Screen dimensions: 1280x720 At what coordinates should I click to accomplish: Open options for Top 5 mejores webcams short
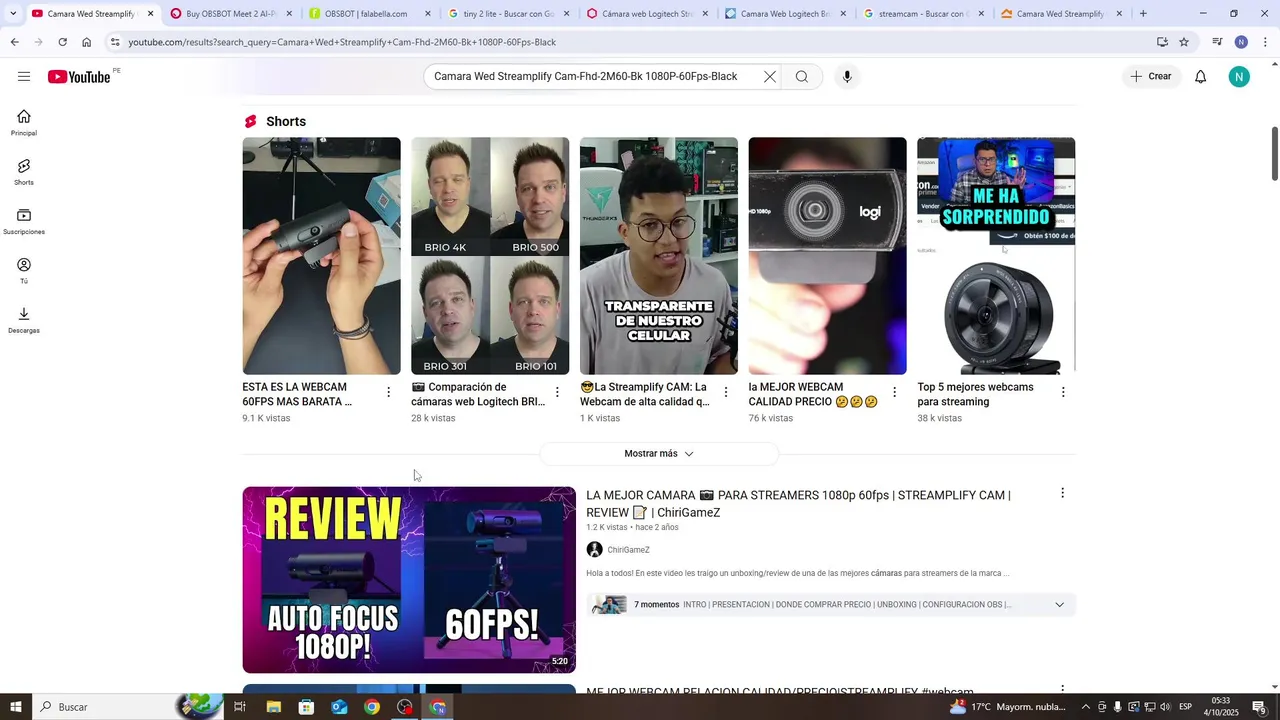click(1063, 392)
